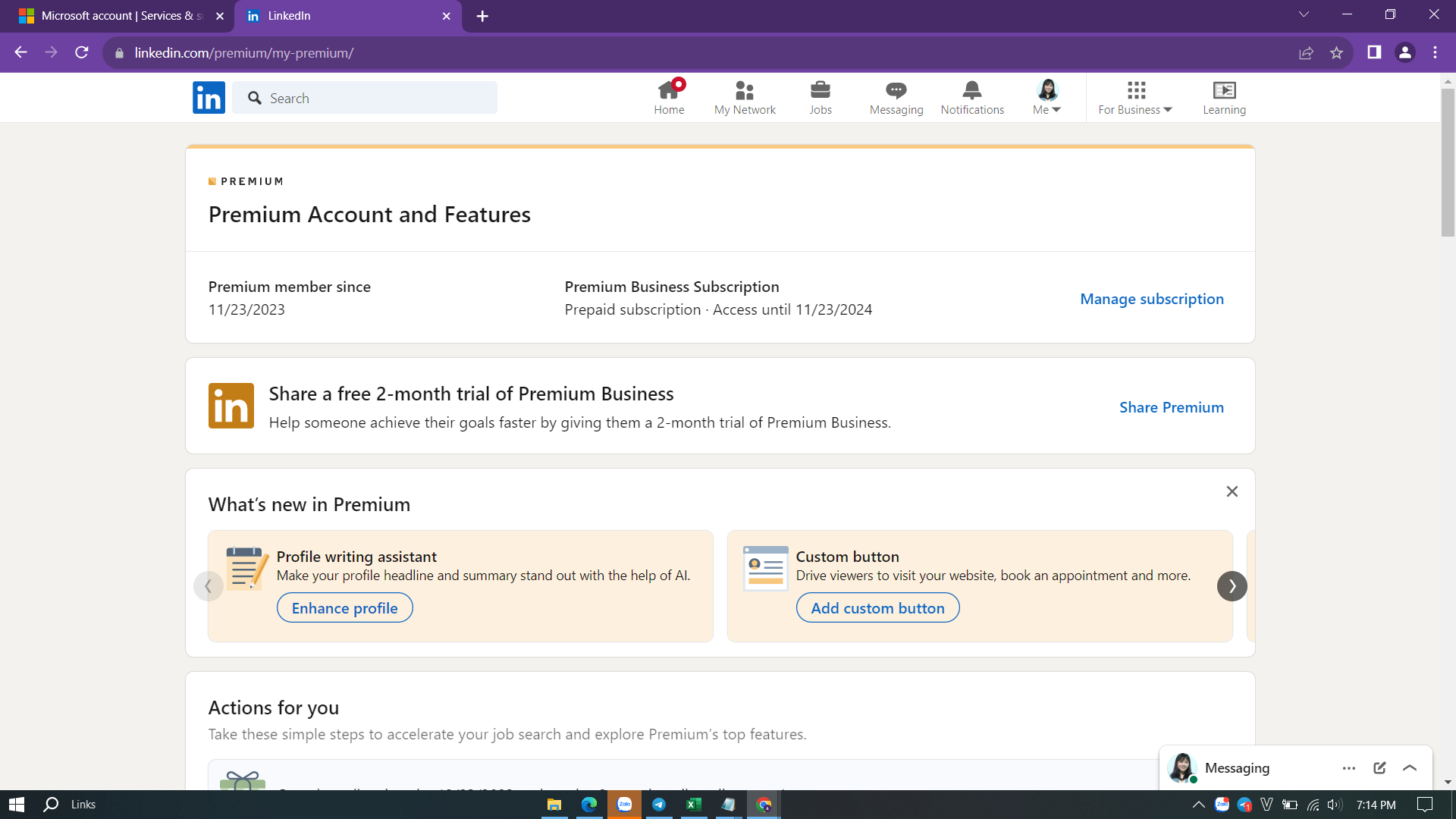Viewport: 1456px width, 819px height.
Task: Launch Microsoft Edge from the taskbar
Action: [x=589, y=805]
